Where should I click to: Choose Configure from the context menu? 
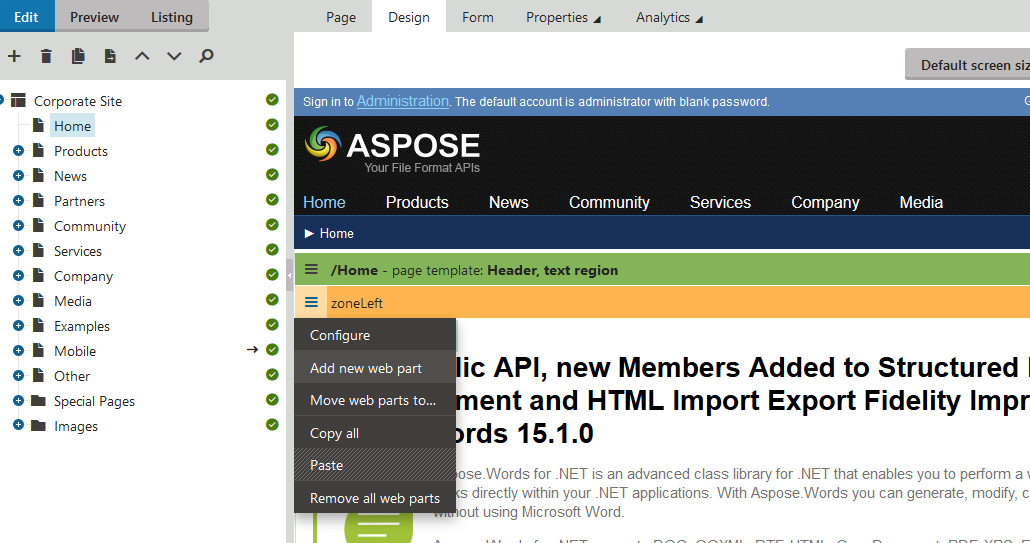(x=375, y=335)
